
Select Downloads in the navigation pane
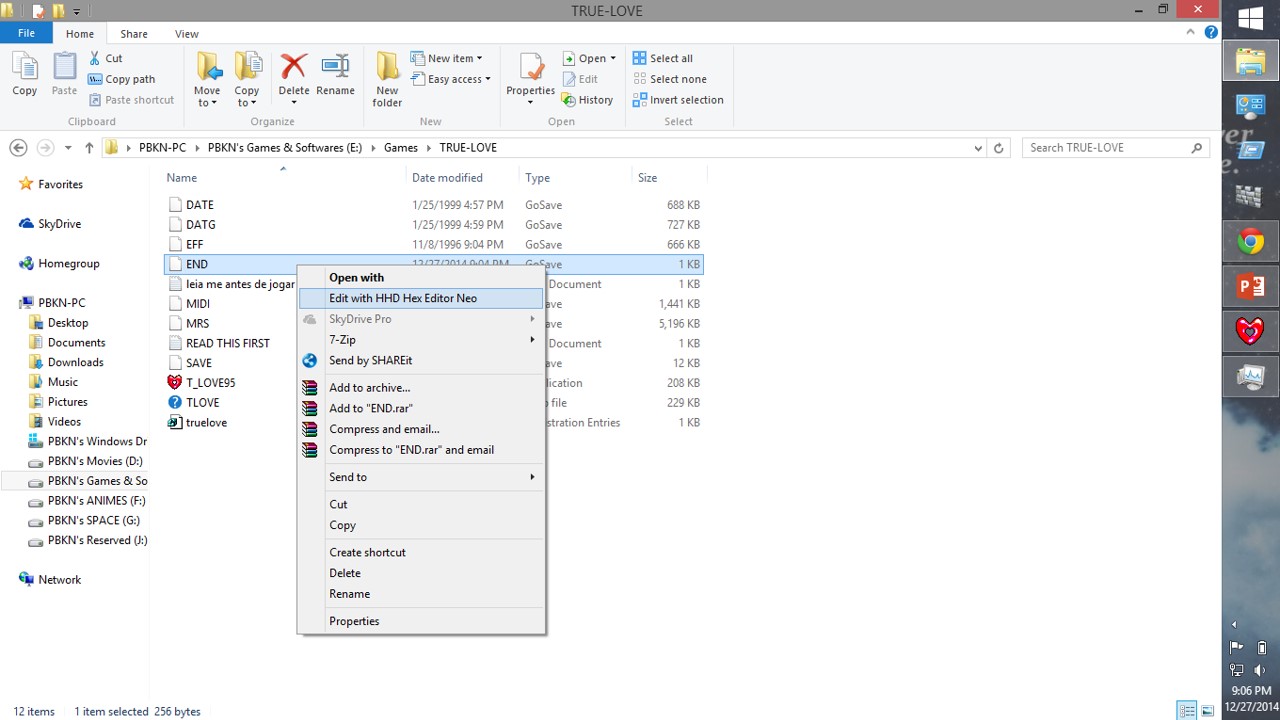click(75, 362)
